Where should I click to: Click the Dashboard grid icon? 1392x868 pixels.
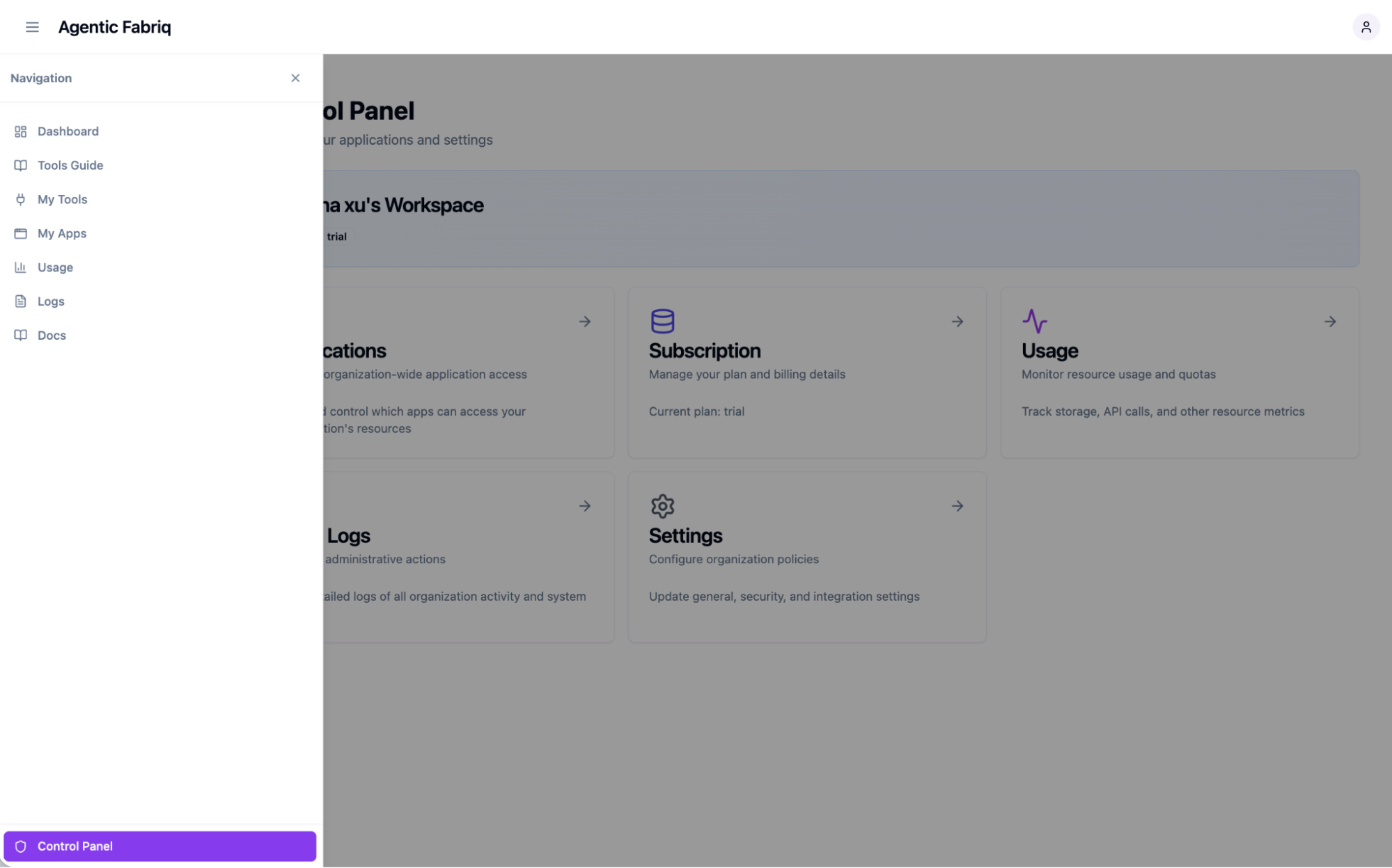click(21, 132)
